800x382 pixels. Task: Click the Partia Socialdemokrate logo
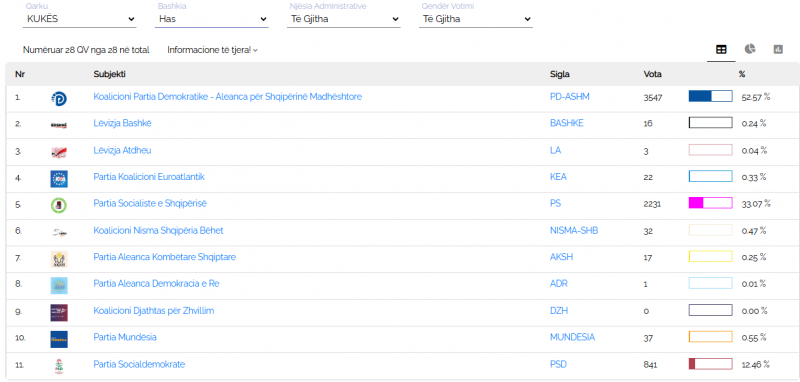coord(59,366)
